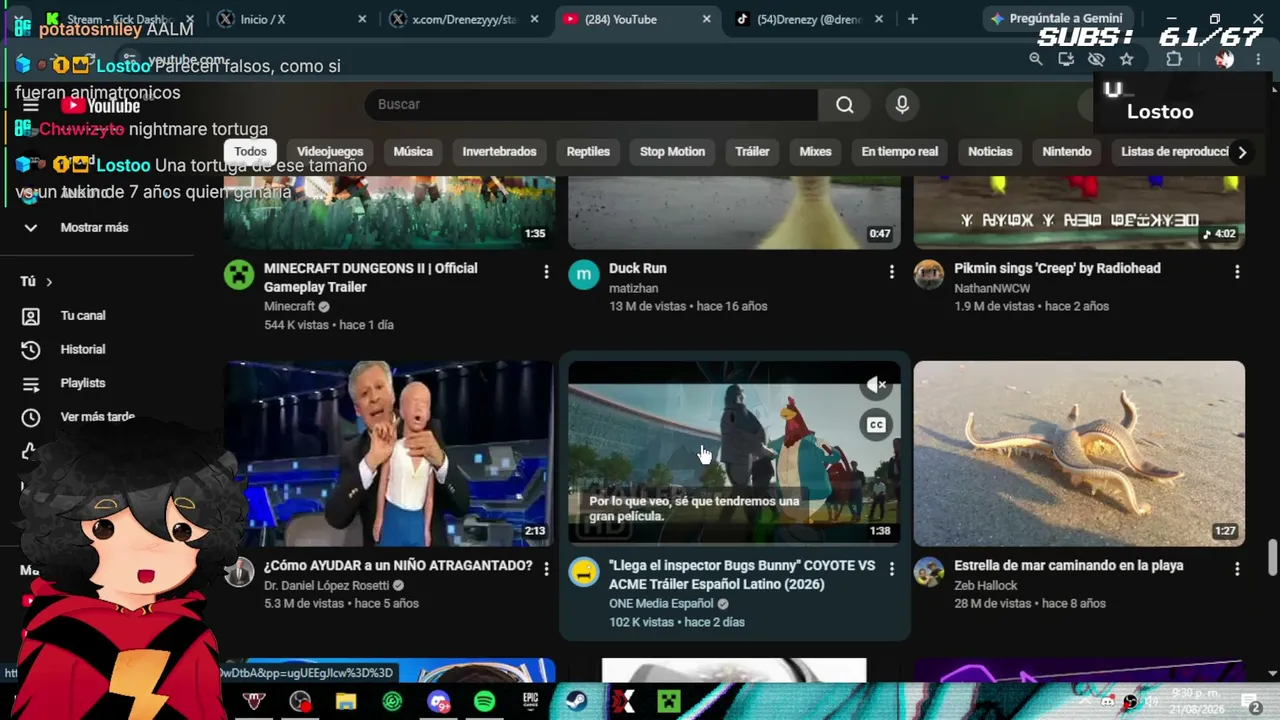
Task: Open options for Coyote vs Acme trailer
Action: coord(891,569)
